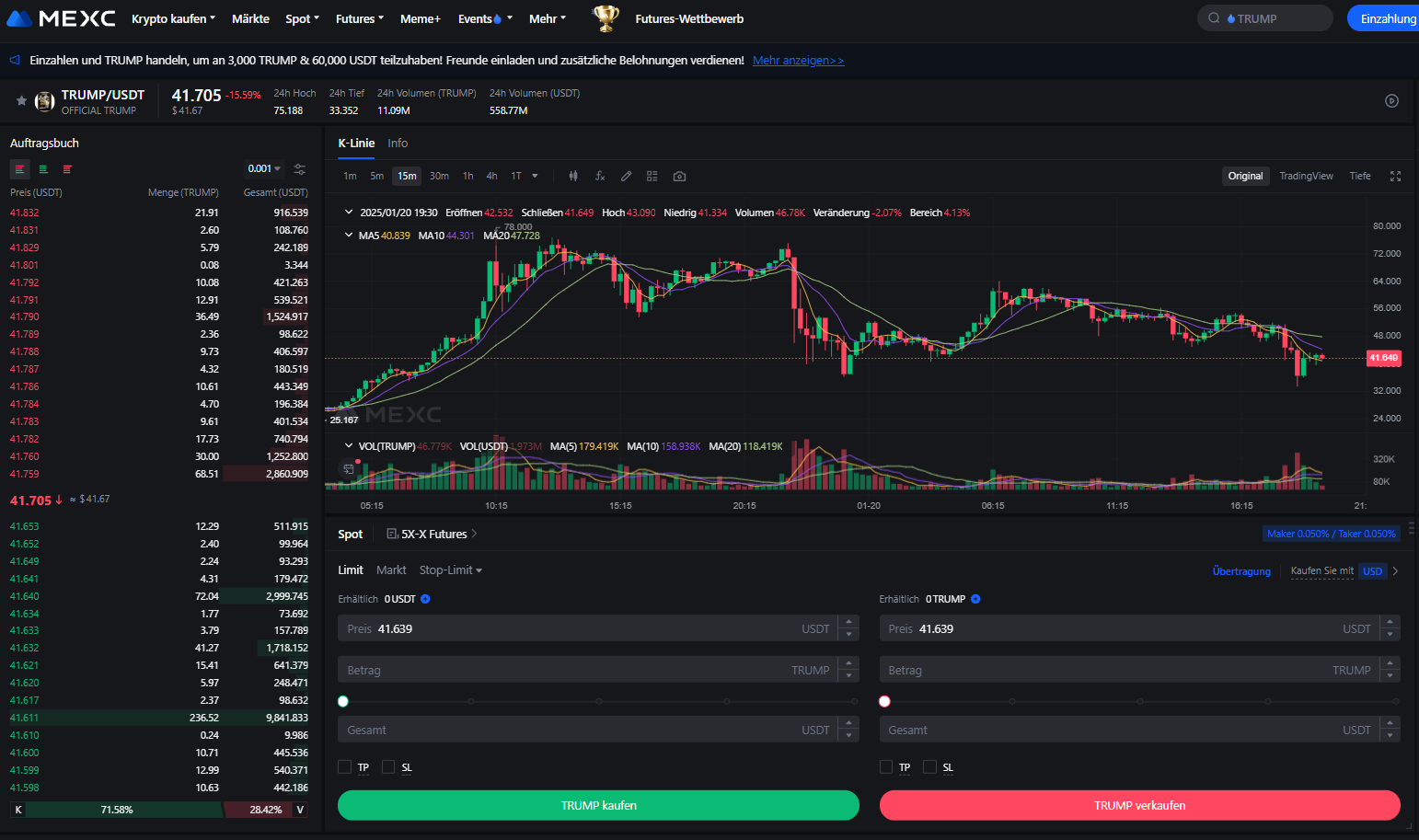This screenshot has height=840, width=1419.
Task: Collapse the MA indicator row chevron
Action: [x=349, y=235]
